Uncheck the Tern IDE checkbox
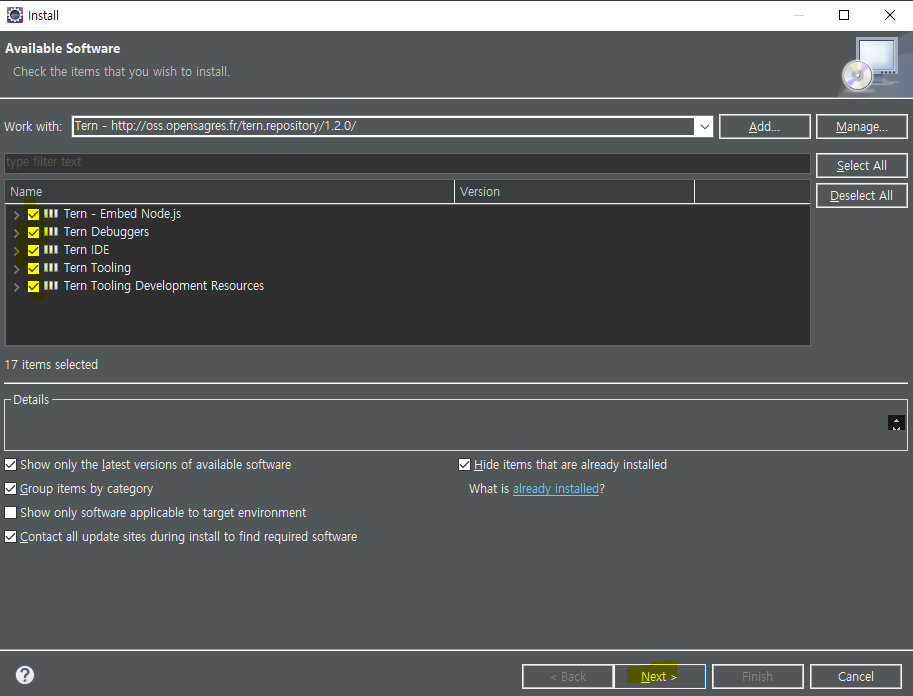Screen dimensions: 913x696 click(x=33, y=250)
